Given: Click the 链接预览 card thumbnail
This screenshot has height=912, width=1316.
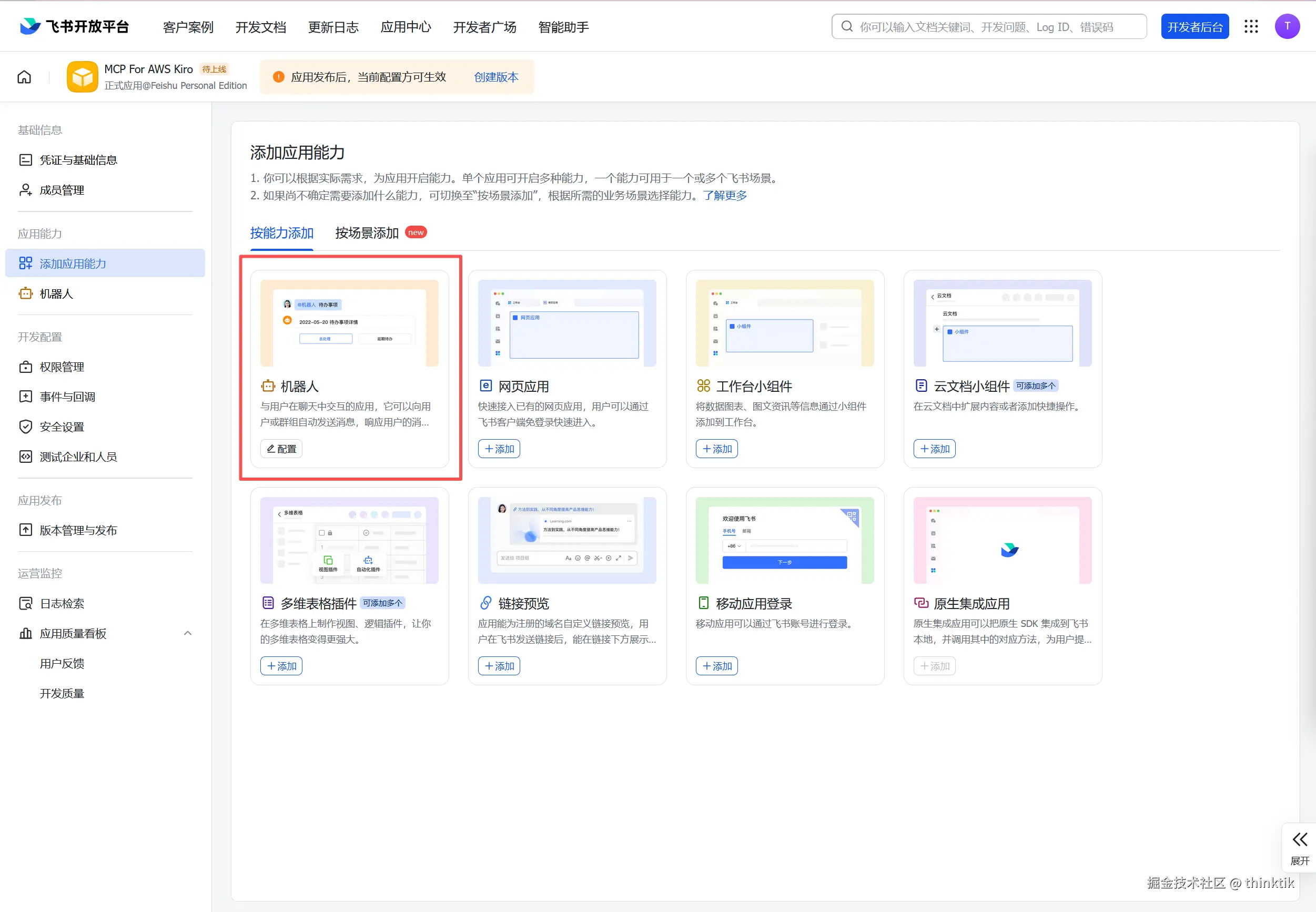Looking at the screenshot, I should coord(567,540).
